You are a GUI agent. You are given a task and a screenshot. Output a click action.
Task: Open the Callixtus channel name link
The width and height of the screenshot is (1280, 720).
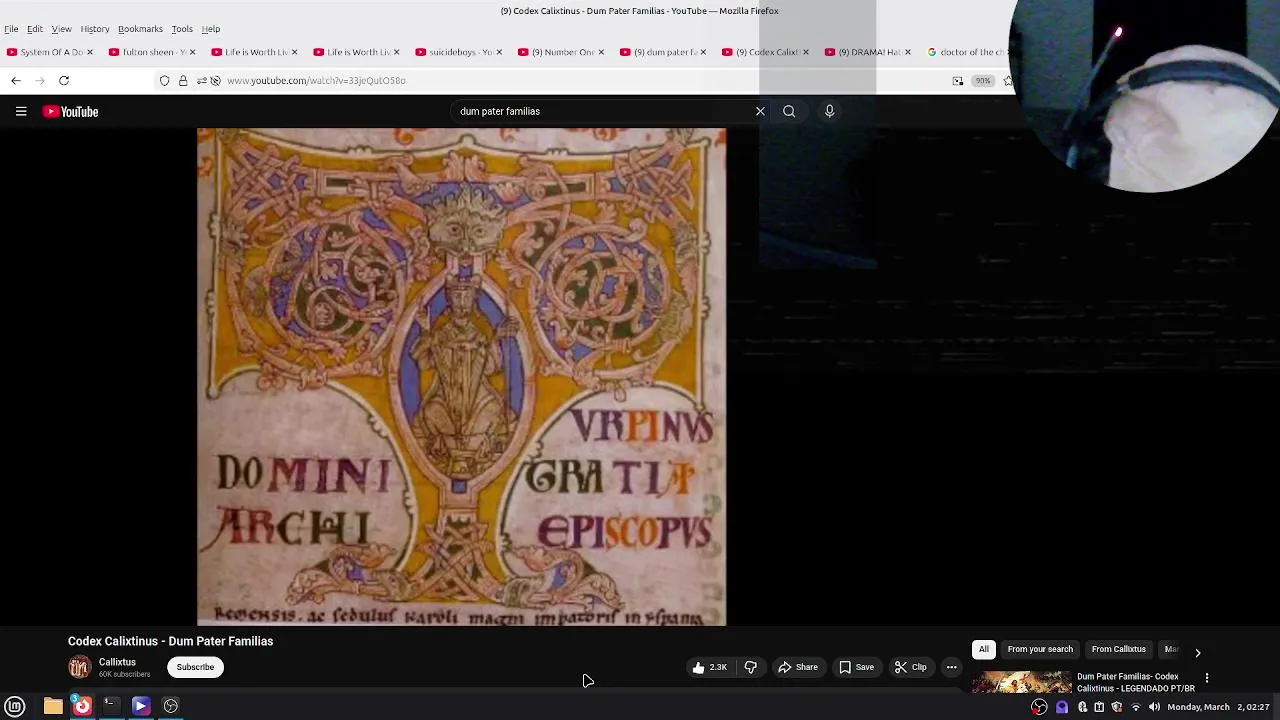tap(117, 662)
